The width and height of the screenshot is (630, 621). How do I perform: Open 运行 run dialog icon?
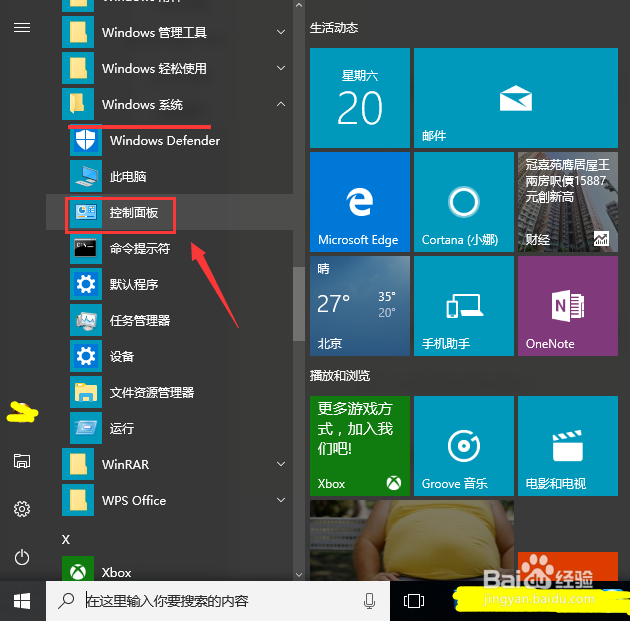pyautogui.click(x=86, y=428)
